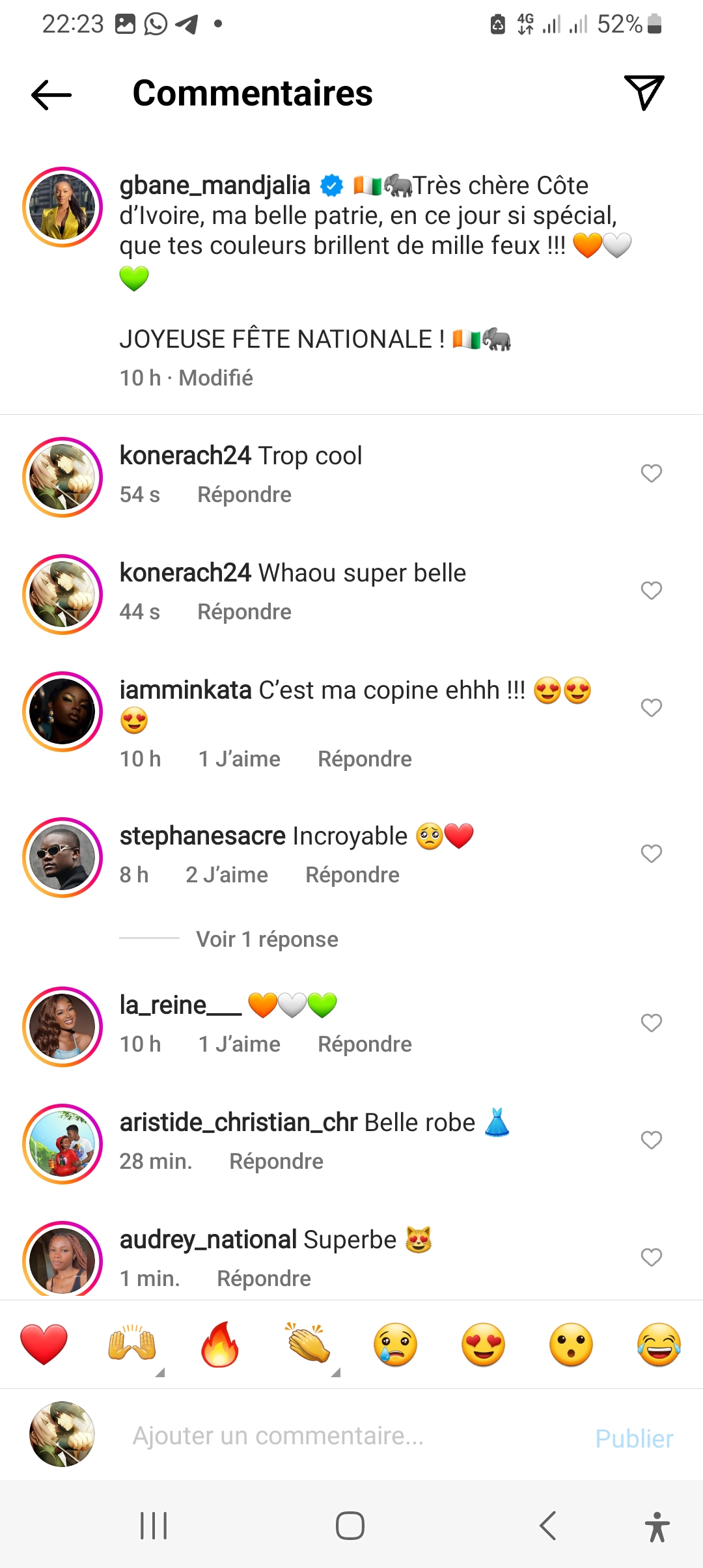Insert the laughing tears emoji

coord(659,1345)
